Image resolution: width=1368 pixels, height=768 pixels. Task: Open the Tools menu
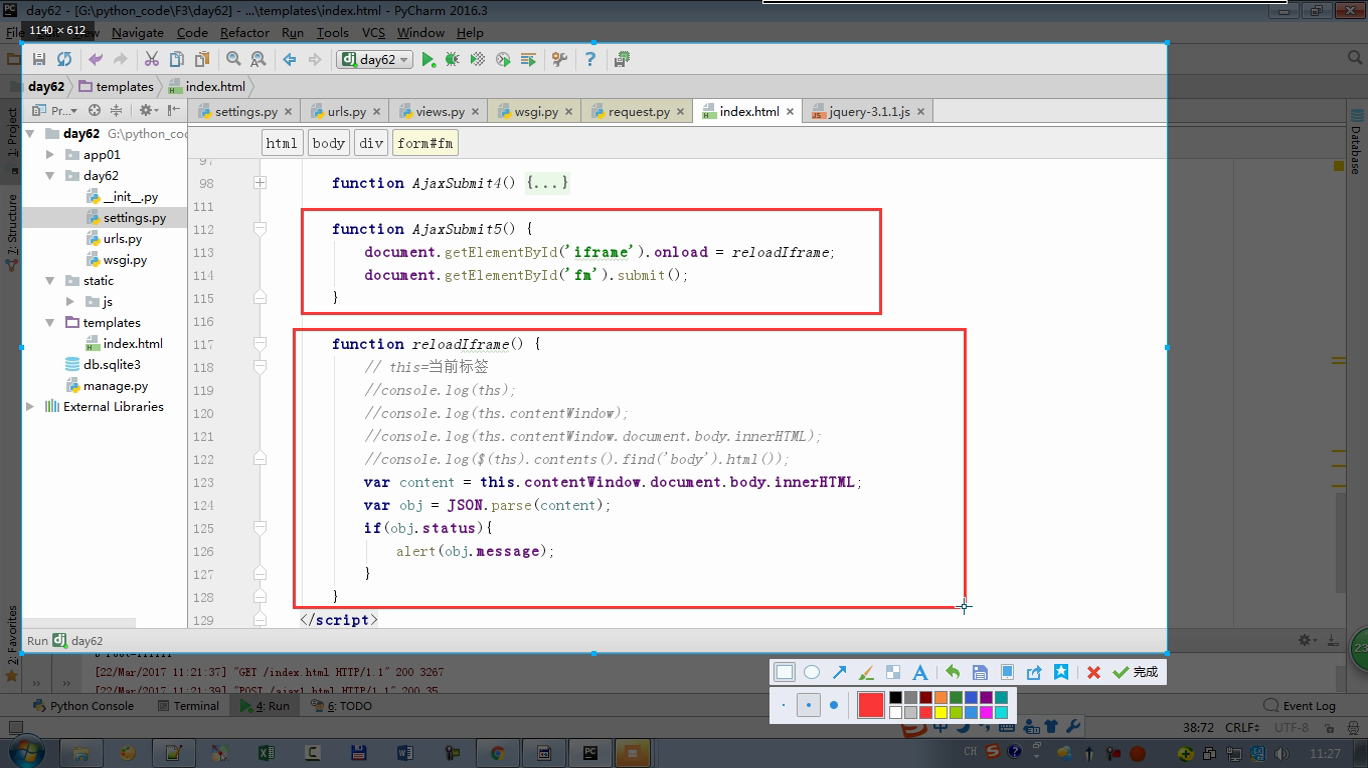tap(332, 33)
